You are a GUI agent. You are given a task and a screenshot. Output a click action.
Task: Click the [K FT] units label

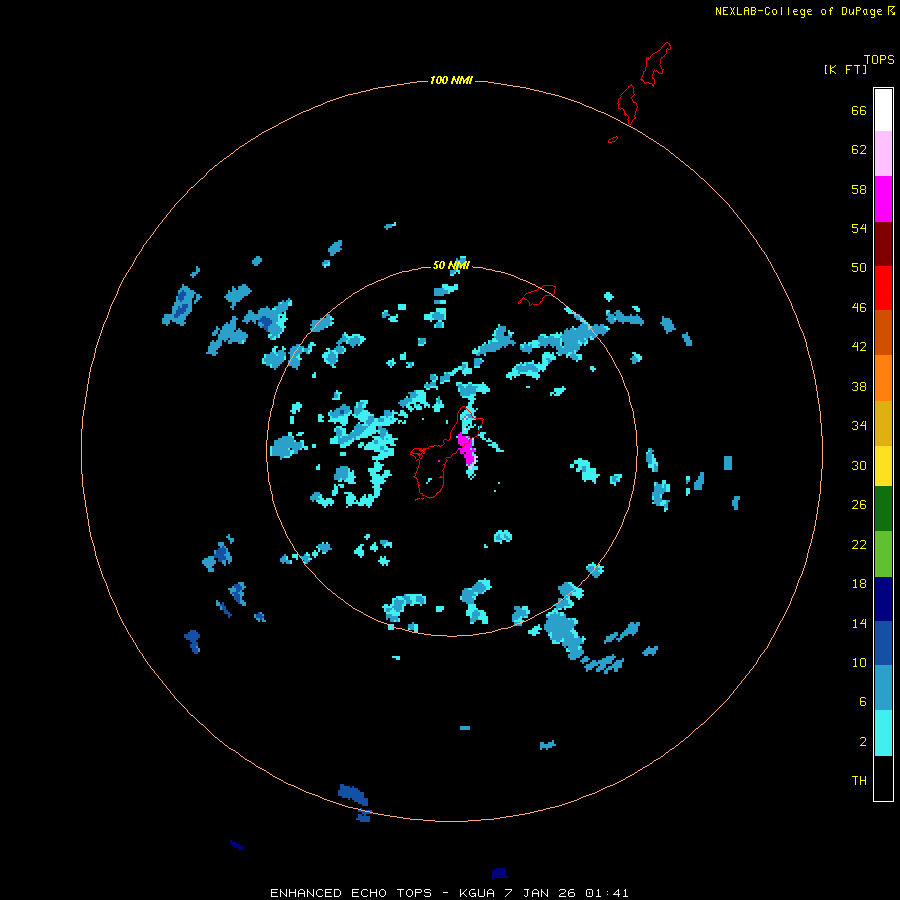pos(845,69)
